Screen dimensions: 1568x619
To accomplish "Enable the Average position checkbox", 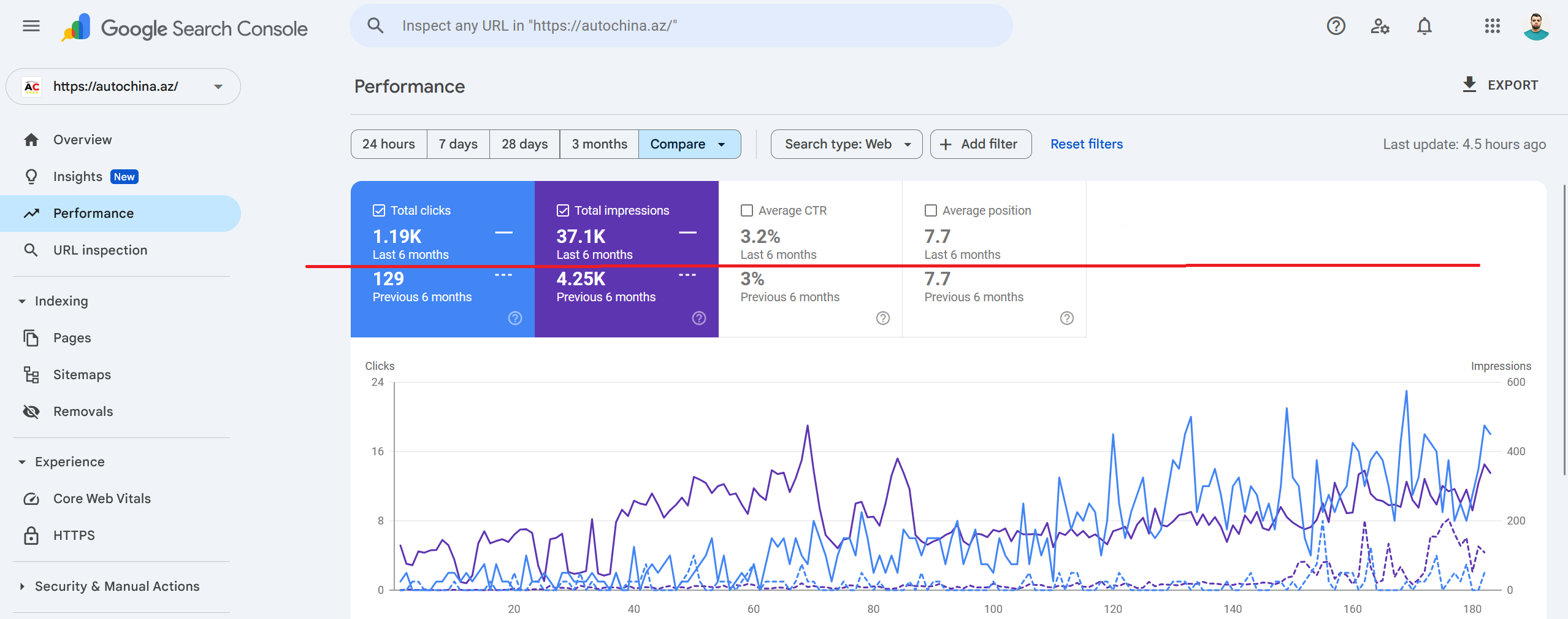I will (x=931, y=210).
